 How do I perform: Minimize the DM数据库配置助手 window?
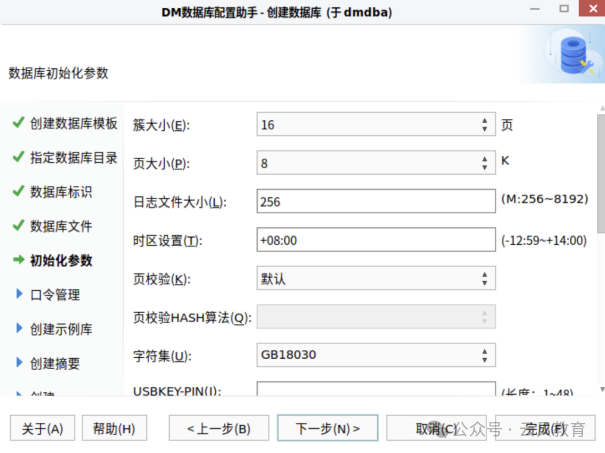click(x=535, y=9)
